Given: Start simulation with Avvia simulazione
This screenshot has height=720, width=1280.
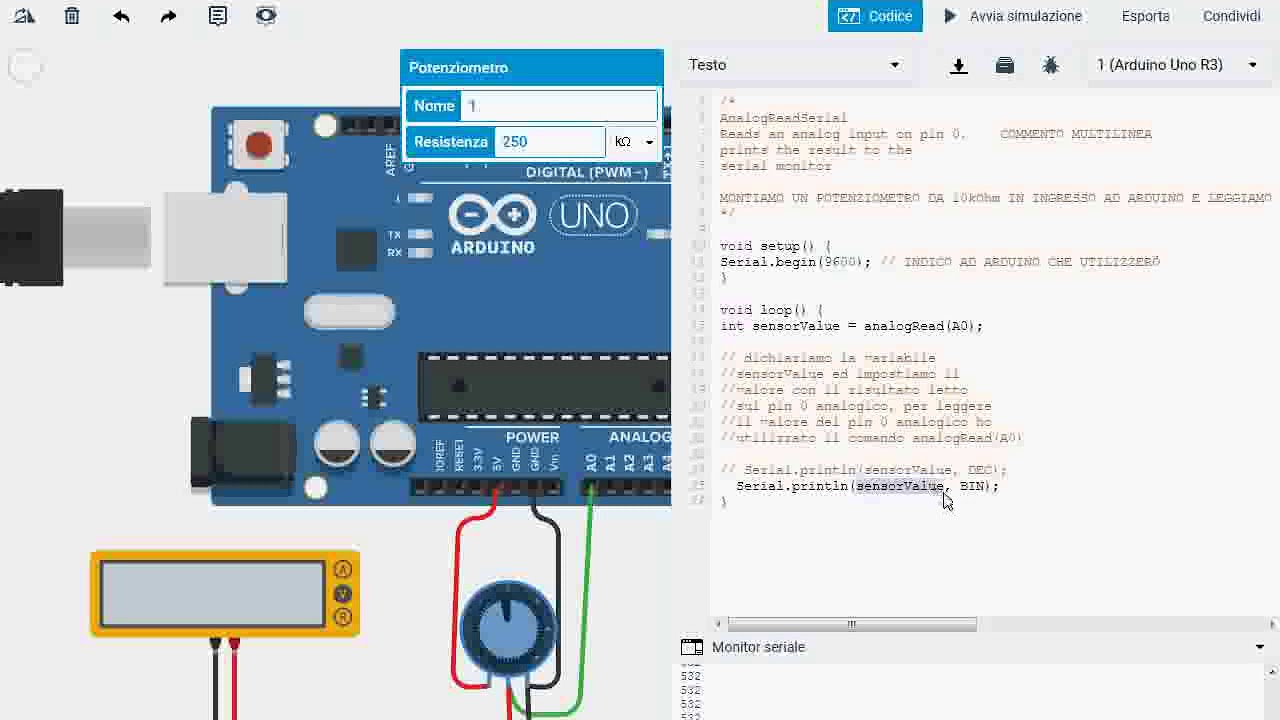Looking at the screenshot, I should pos(1013,16).
